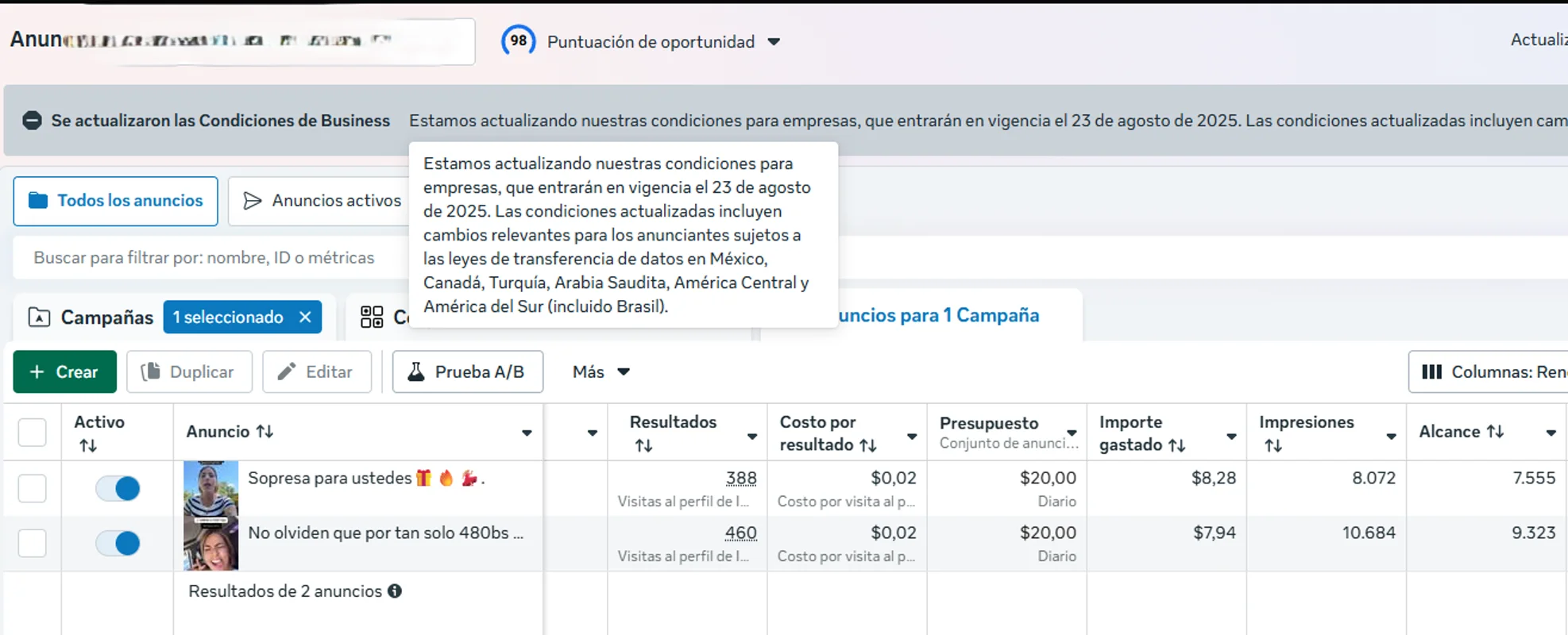1568x635 pixels.
Task: Open the Resultados column dropdown arrow
Action: click(x=752, y=436)
